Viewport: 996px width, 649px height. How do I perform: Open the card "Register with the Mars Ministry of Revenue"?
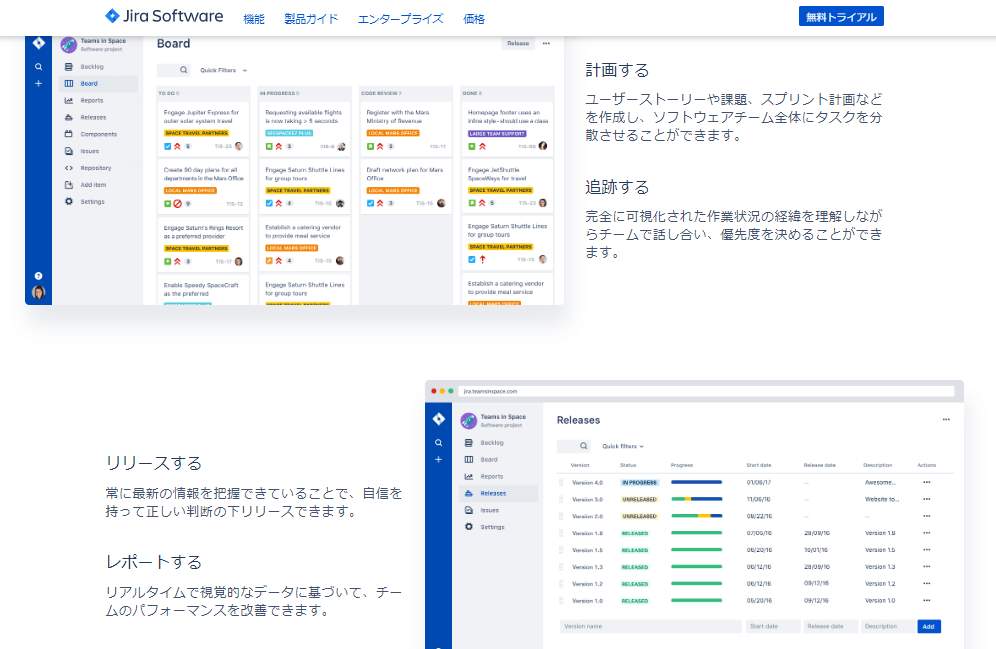click(406, 129)
